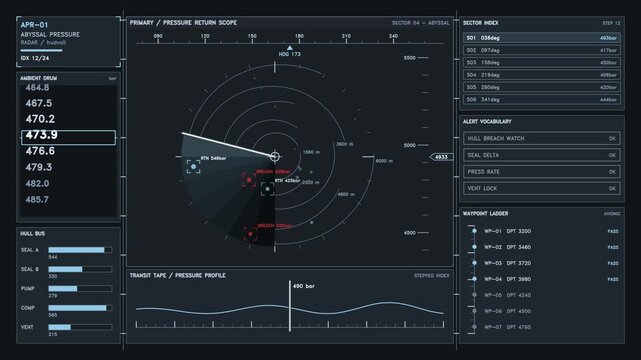Select the RTN 548bar target reticle
641x360 pixels.
tap(193, 166)
